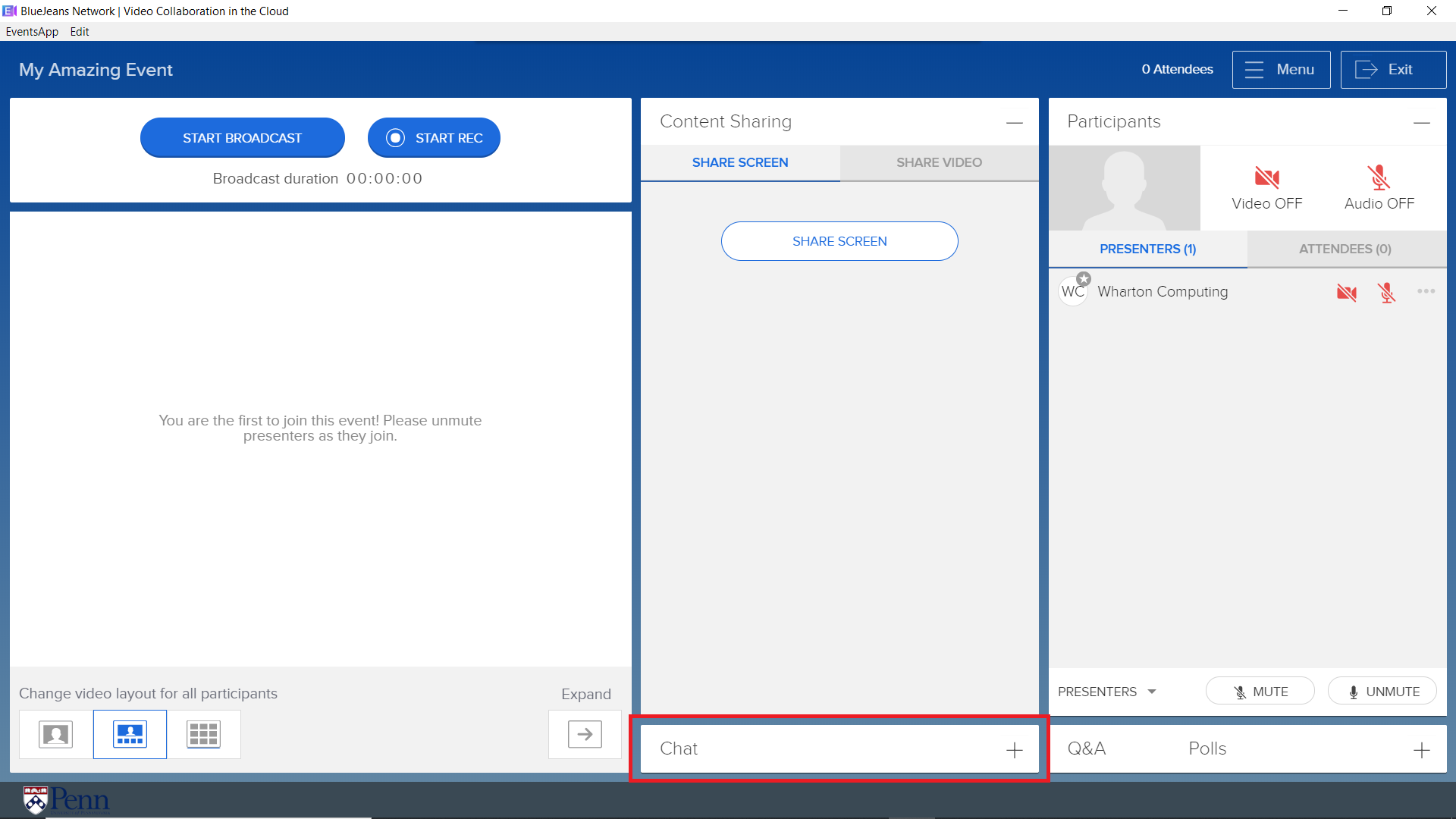Screen dimensions: 1456x819
Task: Click the Polls panel title
Action: 1207,748
